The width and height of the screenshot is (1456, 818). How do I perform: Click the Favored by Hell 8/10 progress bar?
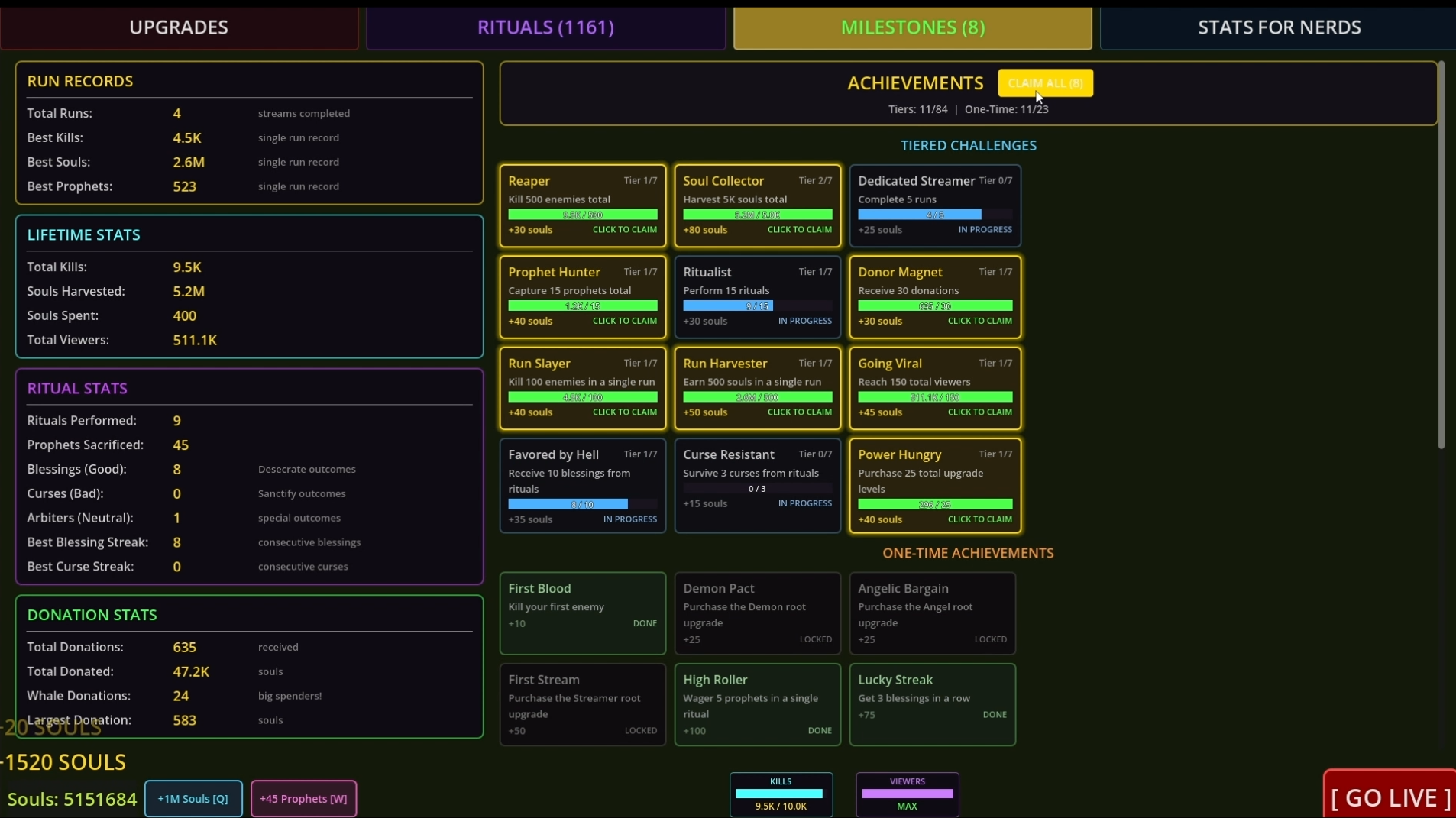coord(583,504)
